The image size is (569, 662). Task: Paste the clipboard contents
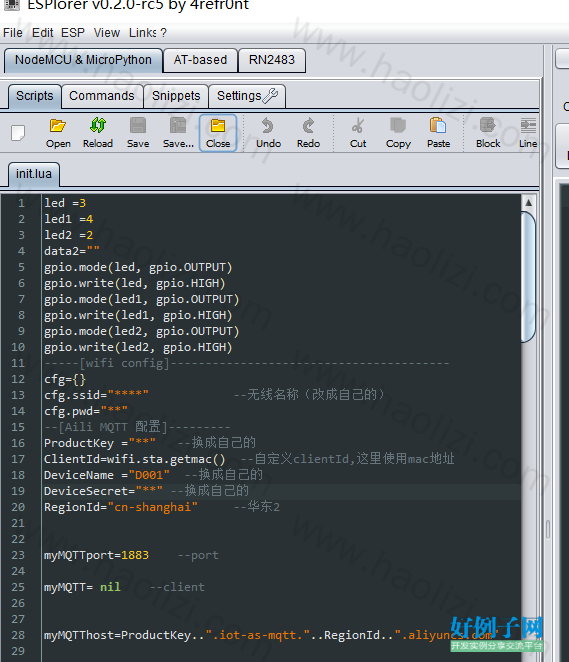point(438,133)
